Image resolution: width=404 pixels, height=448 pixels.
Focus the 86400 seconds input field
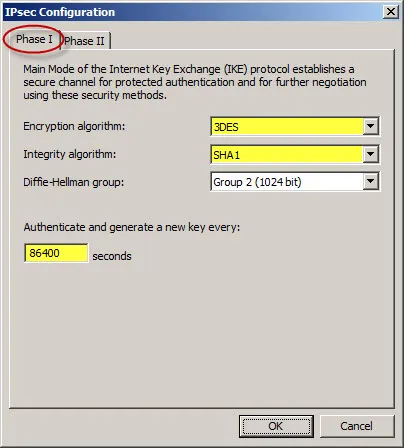coord(56,253)
